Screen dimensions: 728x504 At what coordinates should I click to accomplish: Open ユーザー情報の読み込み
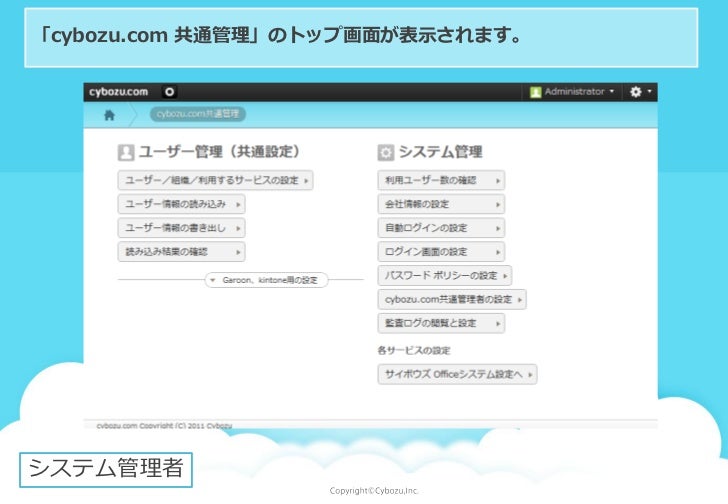click(182, 204)
